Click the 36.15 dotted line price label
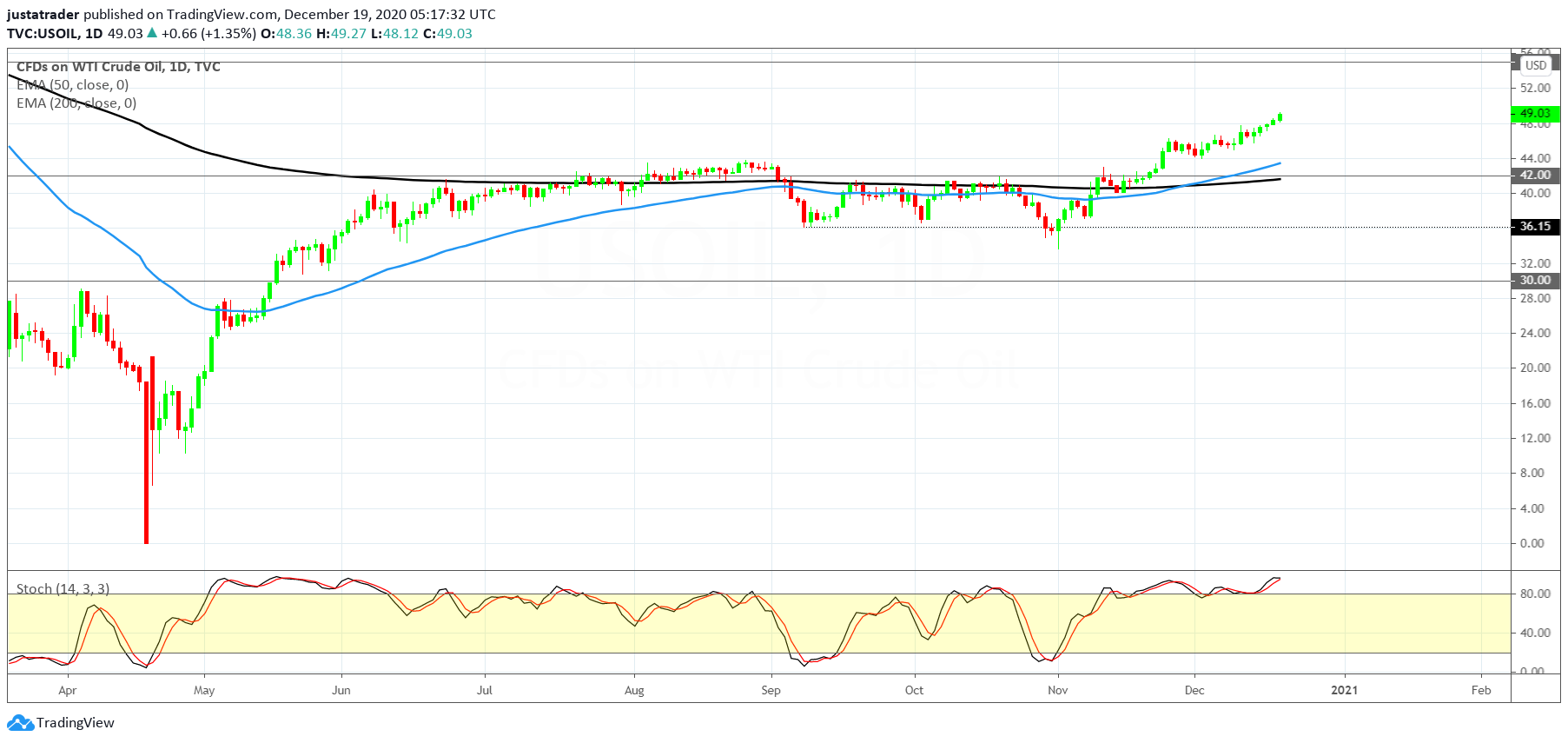Viewport: 1568px width, 743px height. click(1535, 227)
